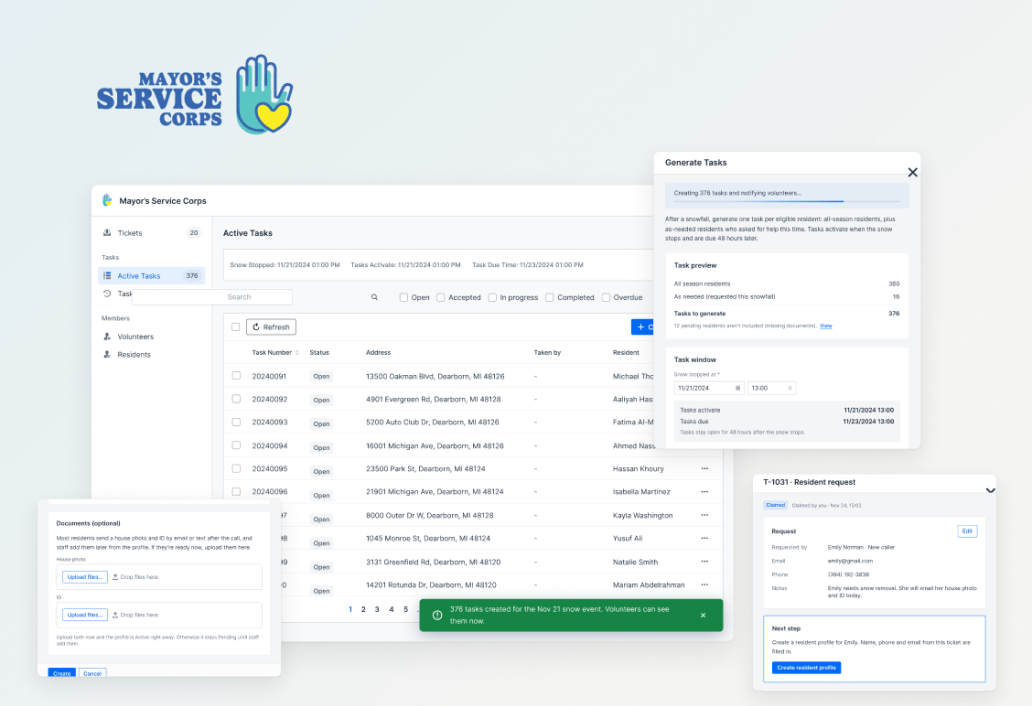Open row menu for Isabella Martinez
The height and width of the screenshot is (706, 1032).
pyautogui.click(x=704, y=492)
